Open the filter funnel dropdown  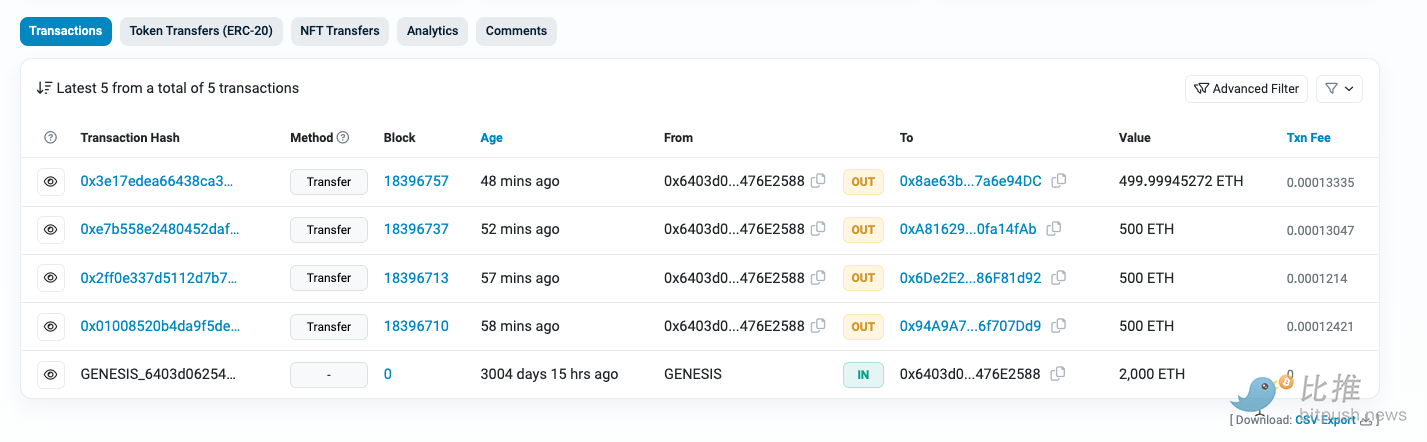point(1339,89)
